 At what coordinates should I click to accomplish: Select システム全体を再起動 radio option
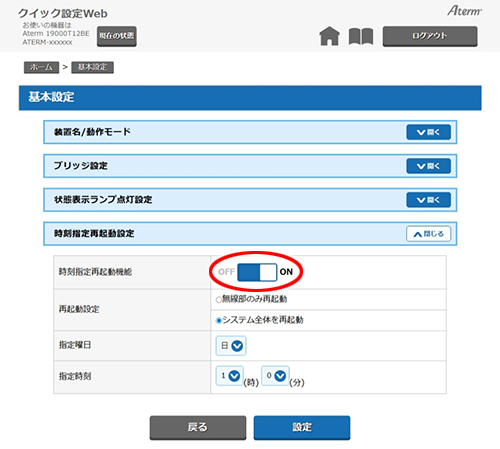point(219,321)
